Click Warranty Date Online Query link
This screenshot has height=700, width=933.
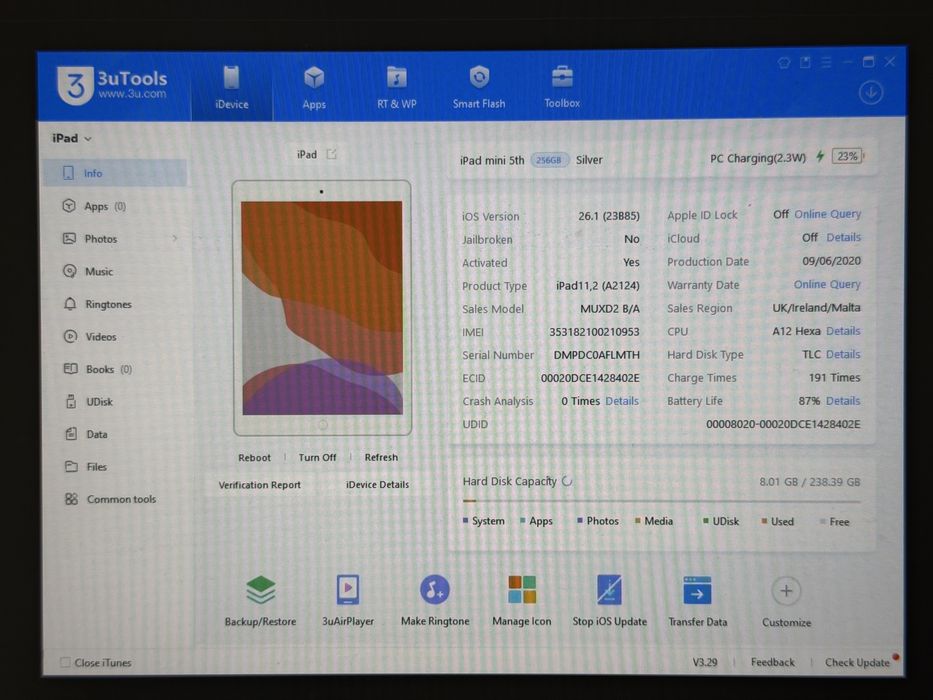[x=827, y=285]
